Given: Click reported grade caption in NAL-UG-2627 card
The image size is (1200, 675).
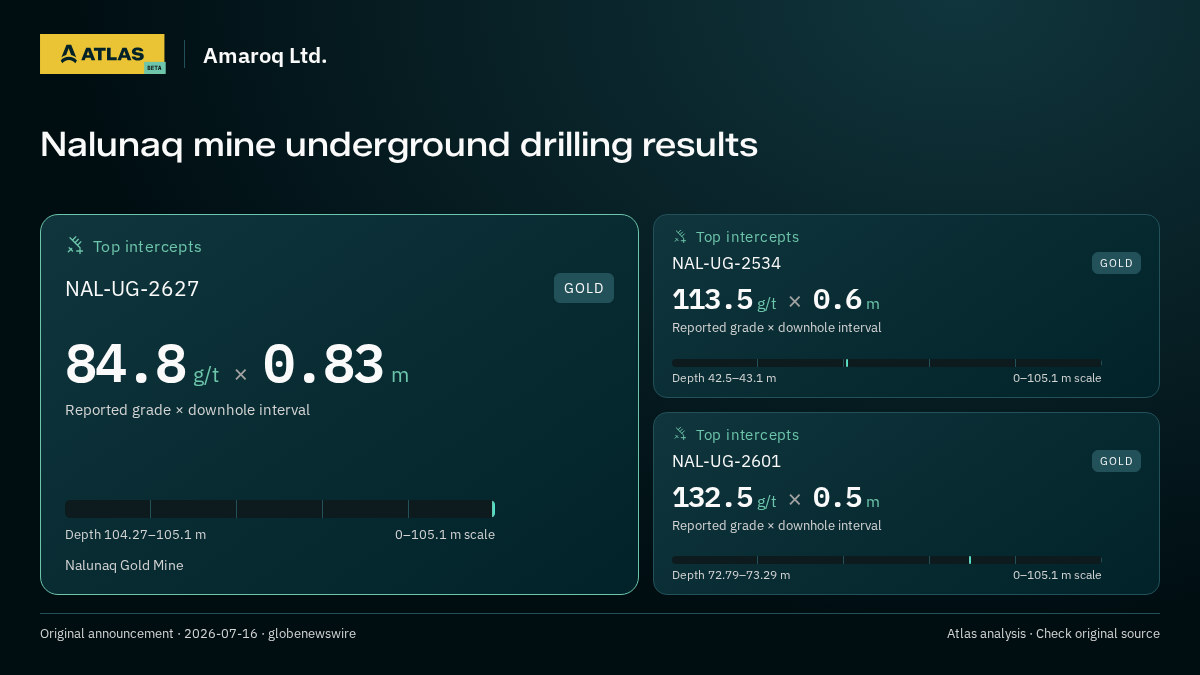Looking at the screenshot, I should point(187,410).
